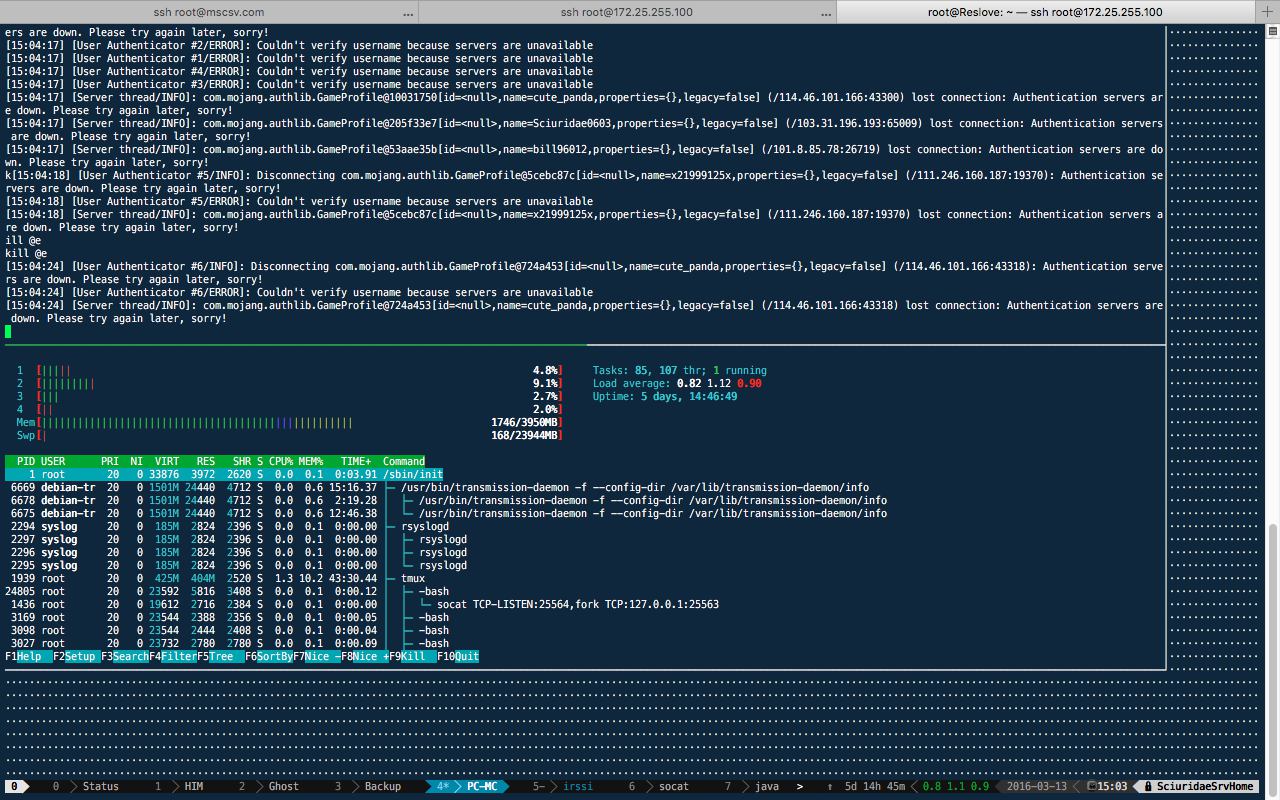1280x800 pixels.
Task: Select tmux window 3 Backup
Action: pyautogui.click(x=368, y=787)
